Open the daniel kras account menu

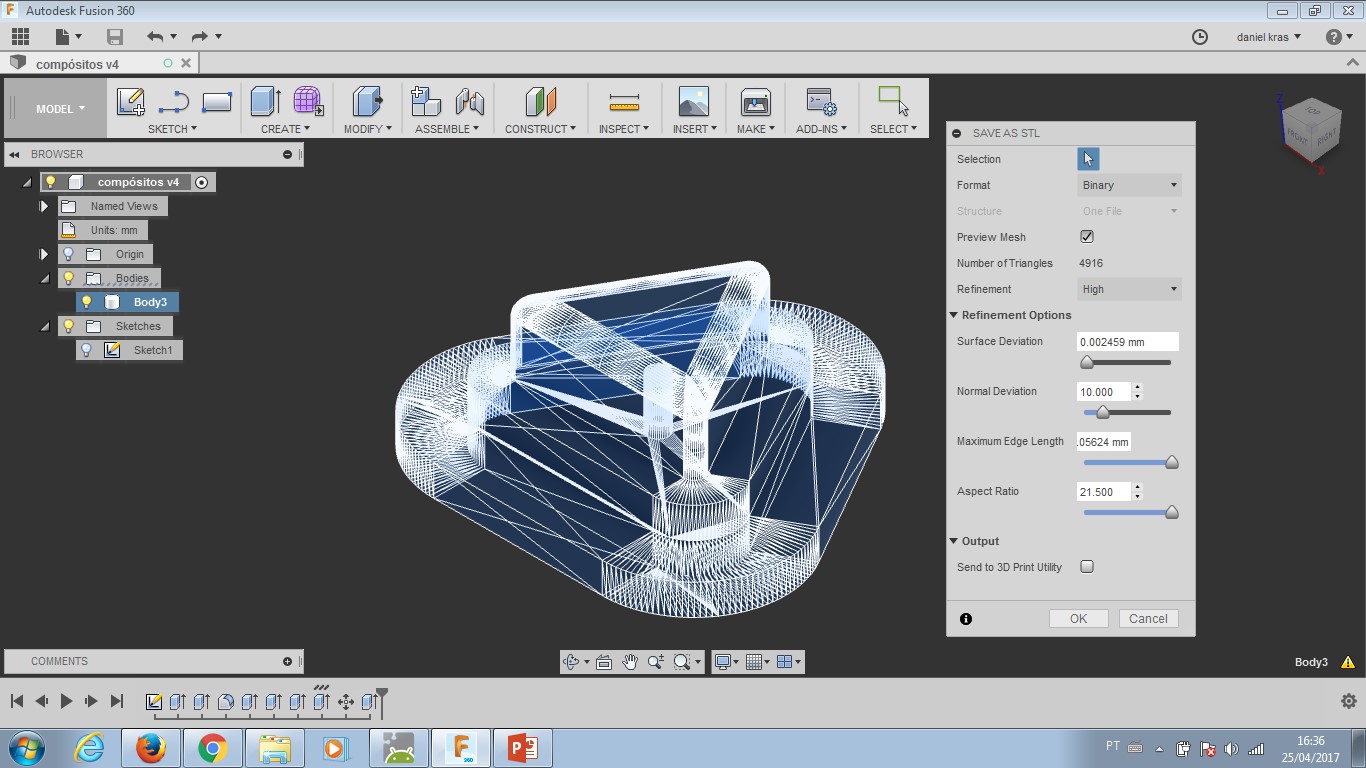click(1269, 37)
